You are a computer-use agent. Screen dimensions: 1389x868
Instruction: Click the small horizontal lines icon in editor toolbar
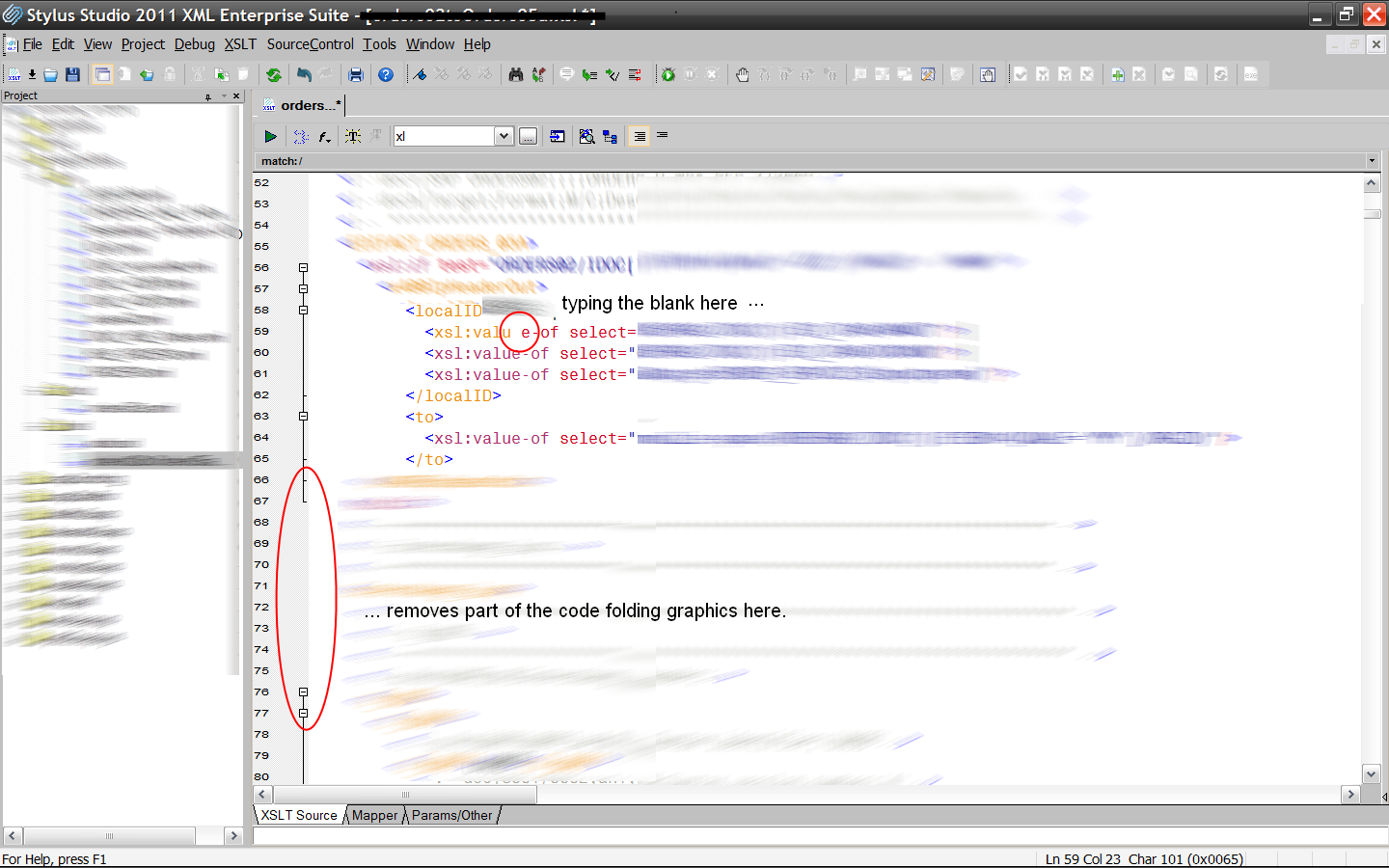(x=663, y=136)
